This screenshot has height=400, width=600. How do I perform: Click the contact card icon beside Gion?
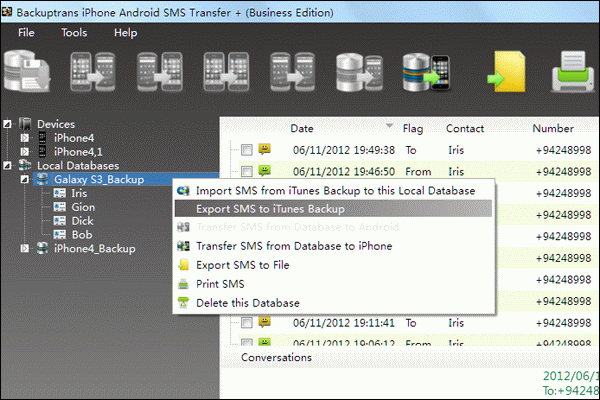pos(60,207)
